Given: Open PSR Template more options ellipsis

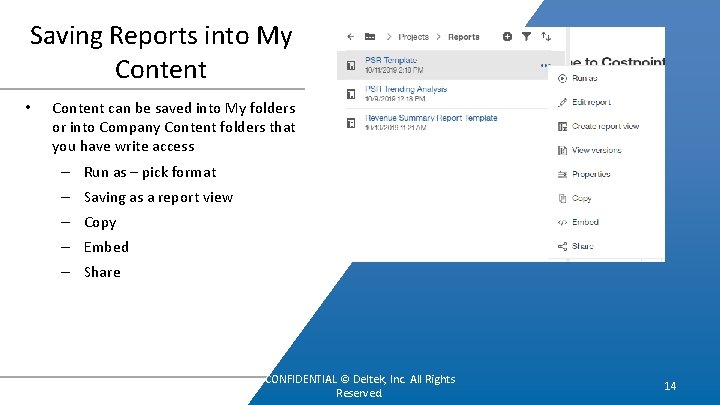Looking at the screenshot, I should click(545, 66).
